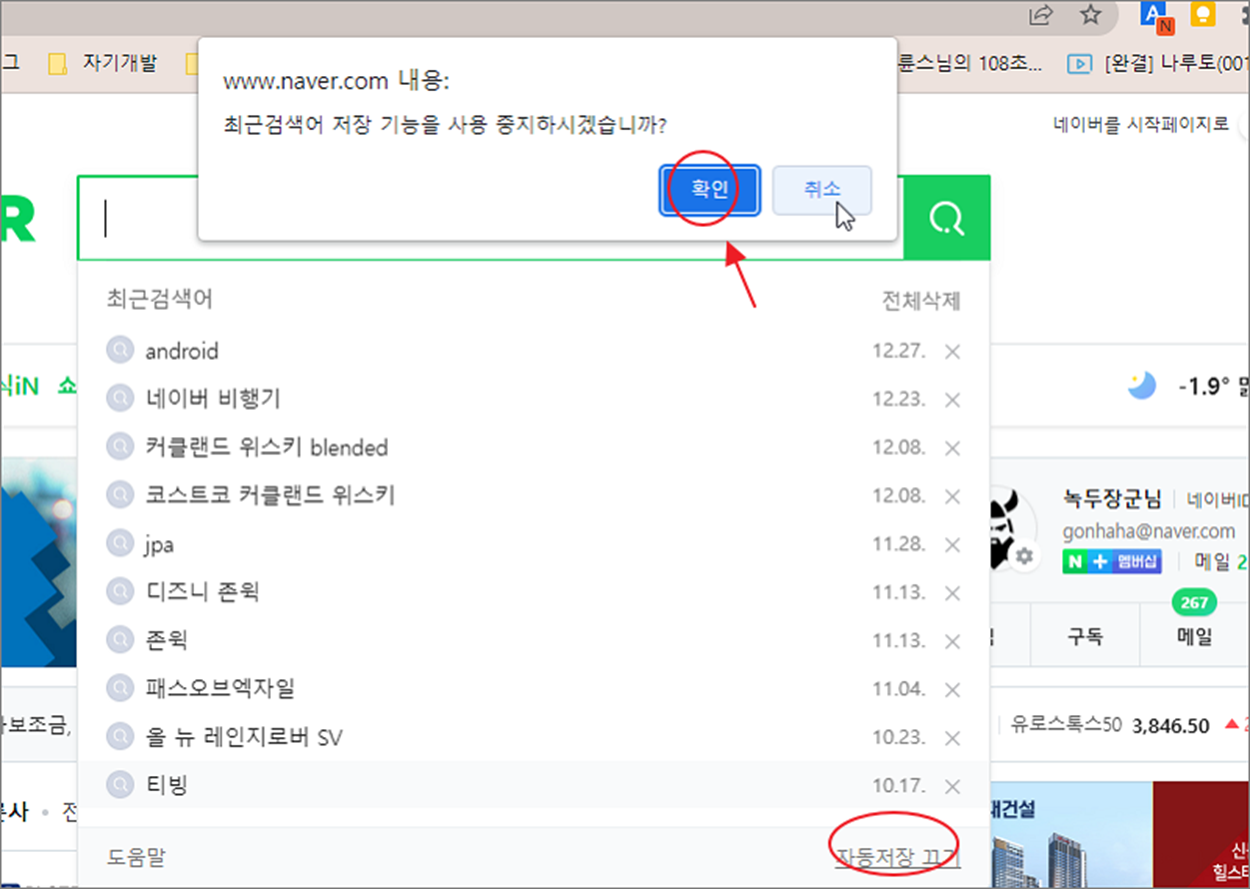Image resolution: width=1250 pixels, height=889 pixels.
Task: Select recent search '디즈니 존윅'
Action: click(202, 592)
